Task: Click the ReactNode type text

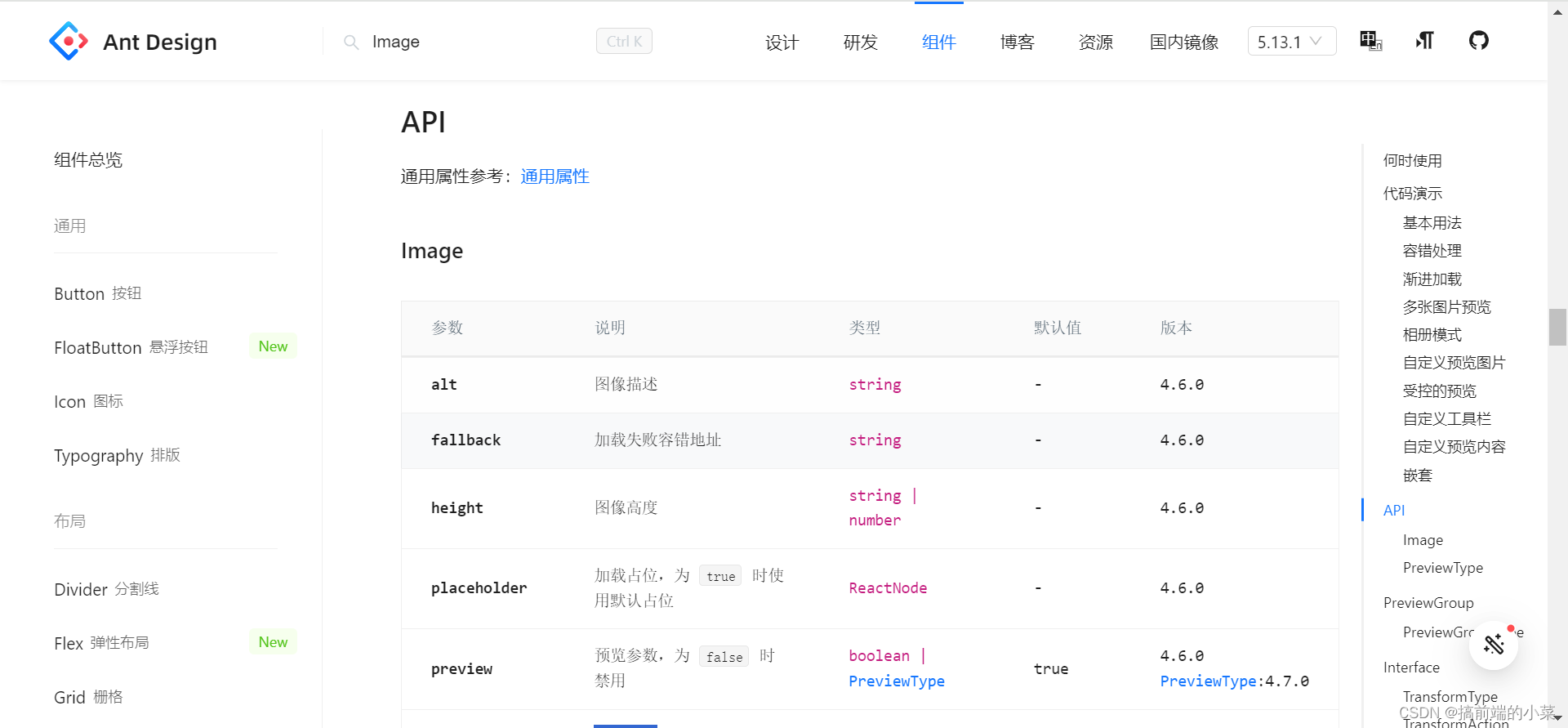Action: [x=888, y=588]
